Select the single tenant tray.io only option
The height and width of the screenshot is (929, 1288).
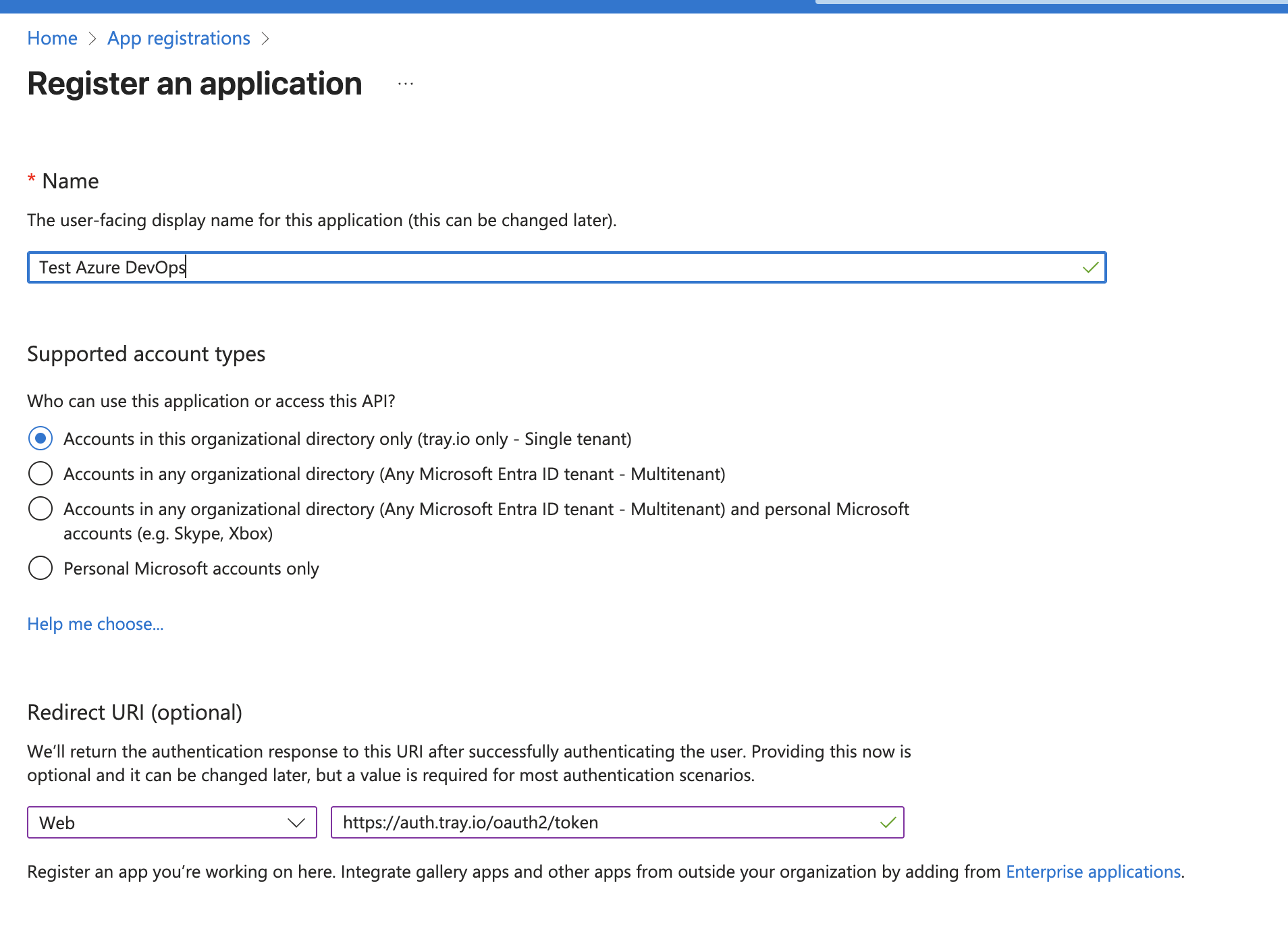click(41, 438)
